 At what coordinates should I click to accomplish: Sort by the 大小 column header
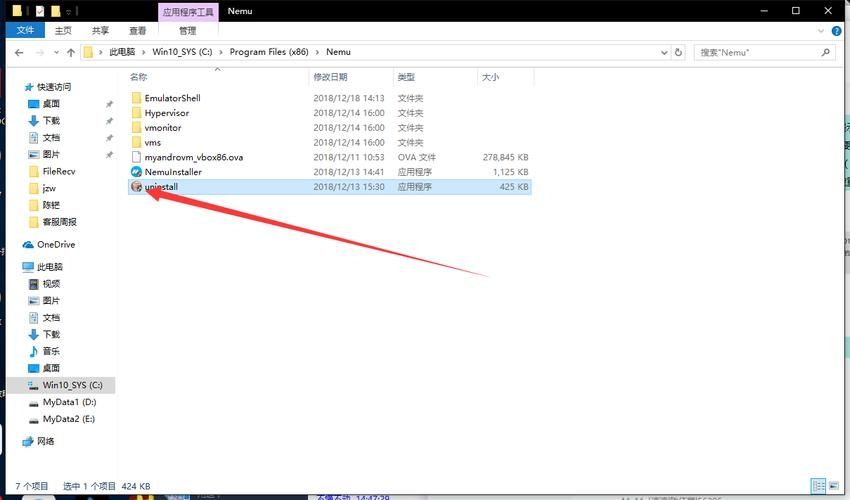click(x=491, y=77)
